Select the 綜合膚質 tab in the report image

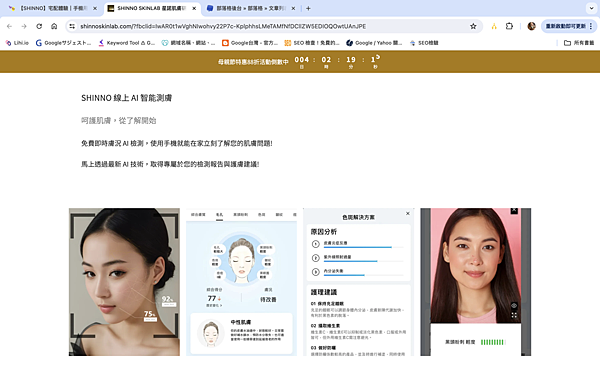198,215
